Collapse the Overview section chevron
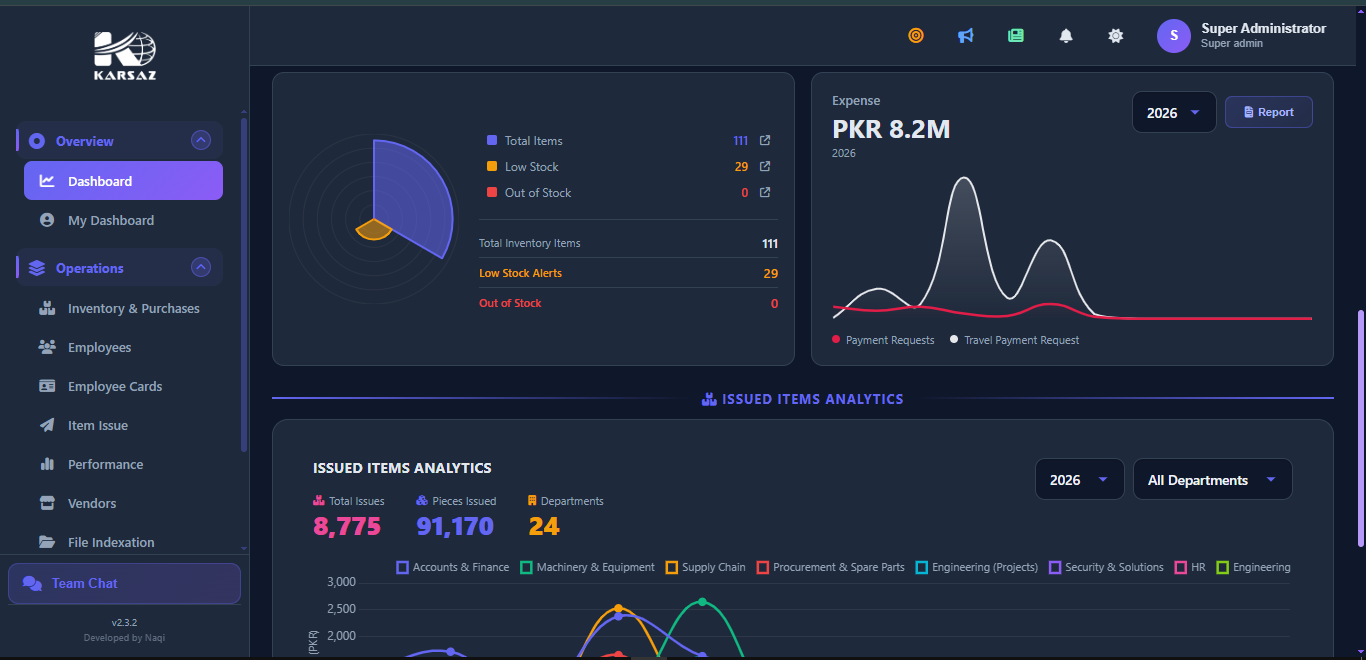This screenshot has width=1366, height=660. coord(201,141)
